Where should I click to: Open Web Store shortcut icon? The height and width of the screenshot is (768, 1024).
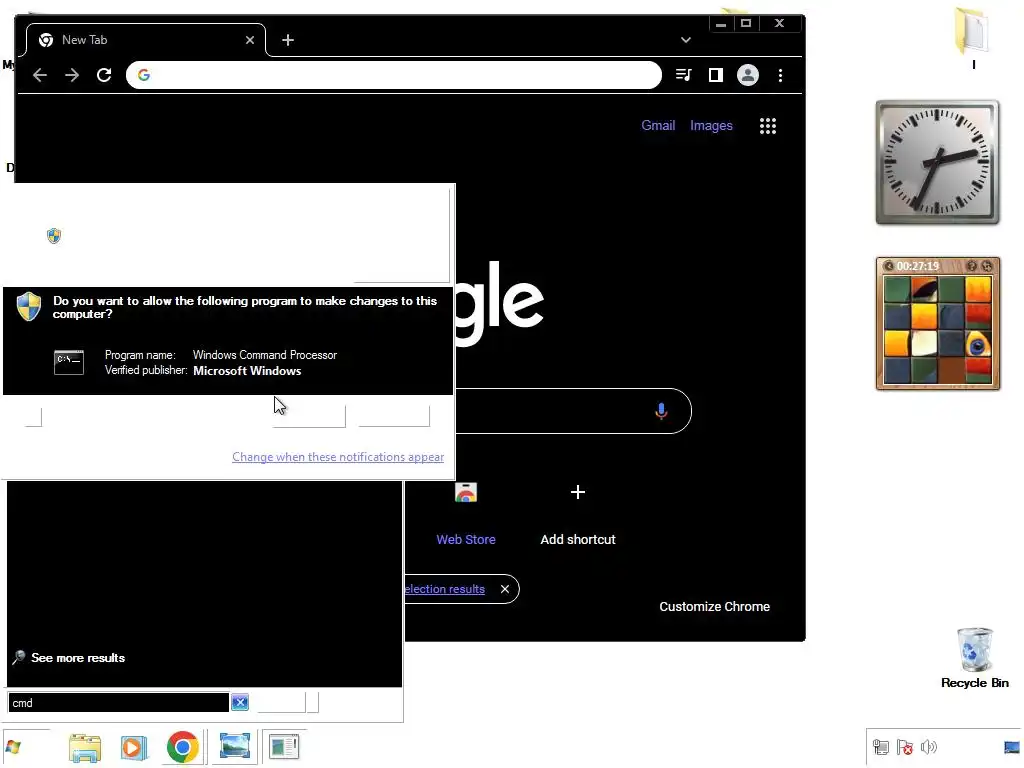pos(466,492)
